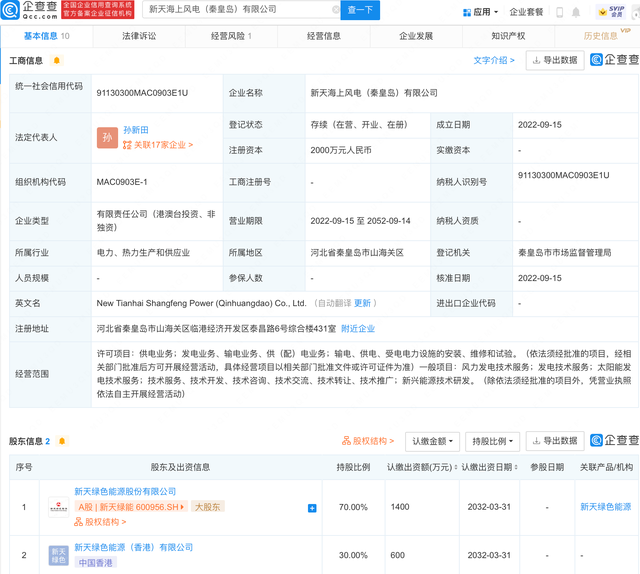The height and width of the screenshot is (574, 640).
Task: Switch to the 法律诉讼 tab
Action: (x=138, y=36)
